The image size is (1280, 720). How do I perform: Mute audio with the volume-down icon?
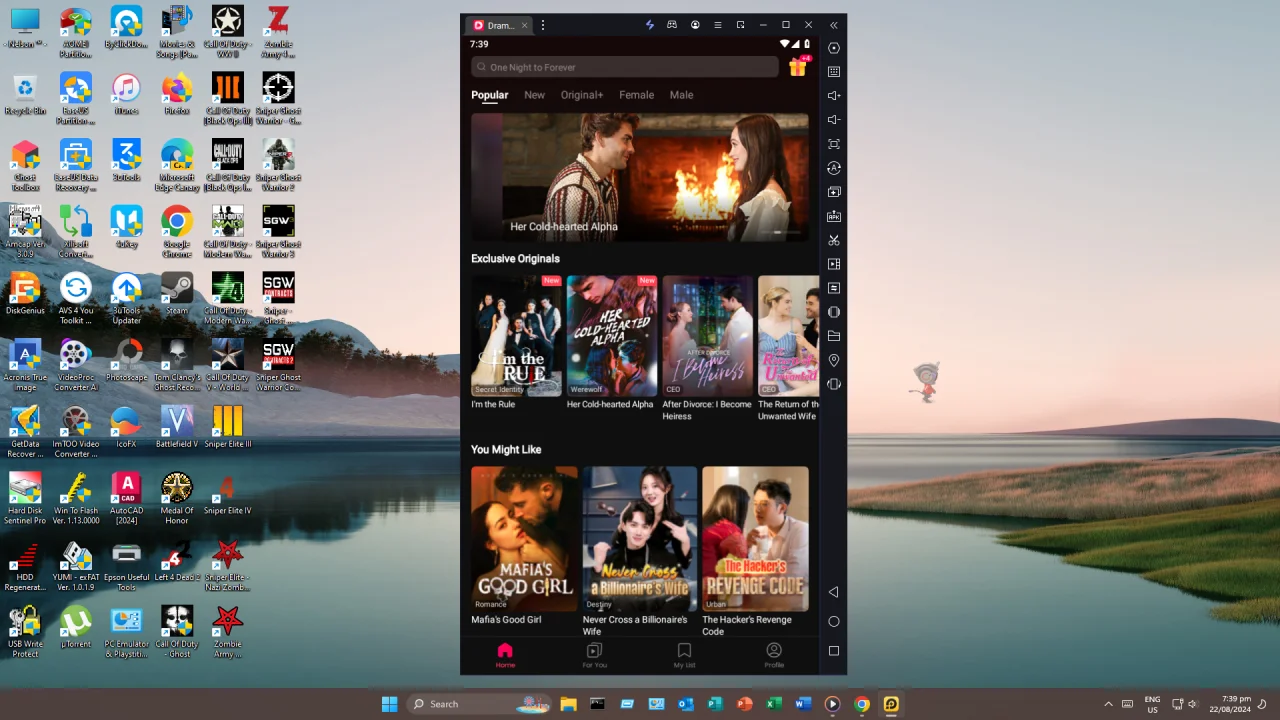pyautogui.click(x=834, y=119)
